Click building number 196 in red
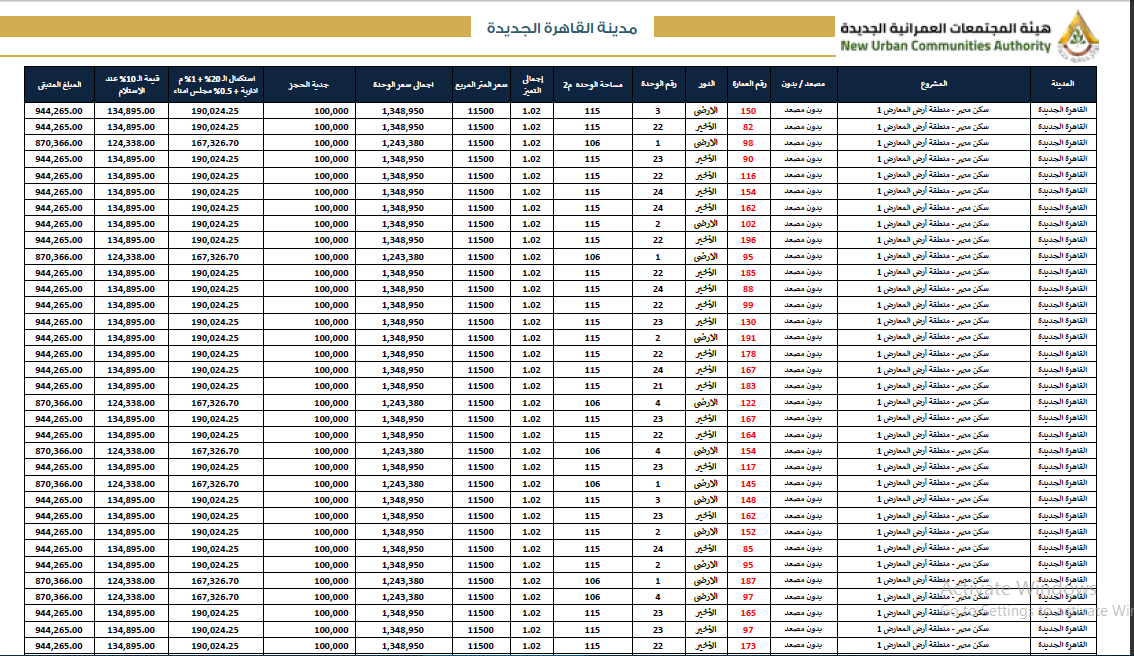 (x=748, y=240)
